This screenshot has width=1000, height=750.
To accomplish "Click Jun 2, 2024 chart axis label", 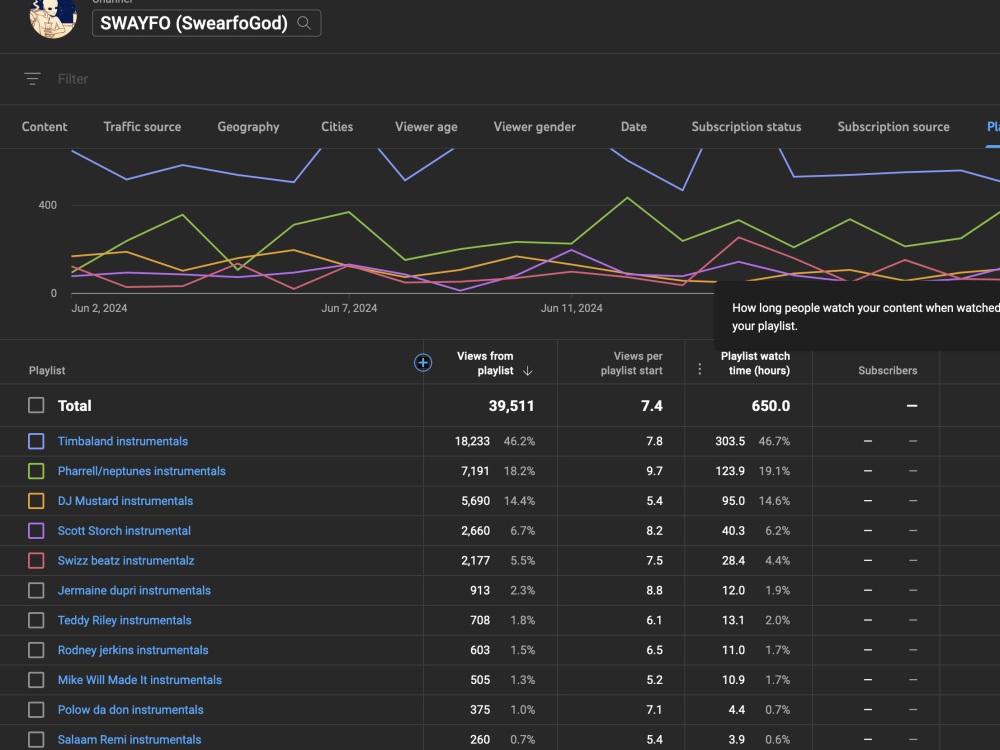I will point(99,308).
